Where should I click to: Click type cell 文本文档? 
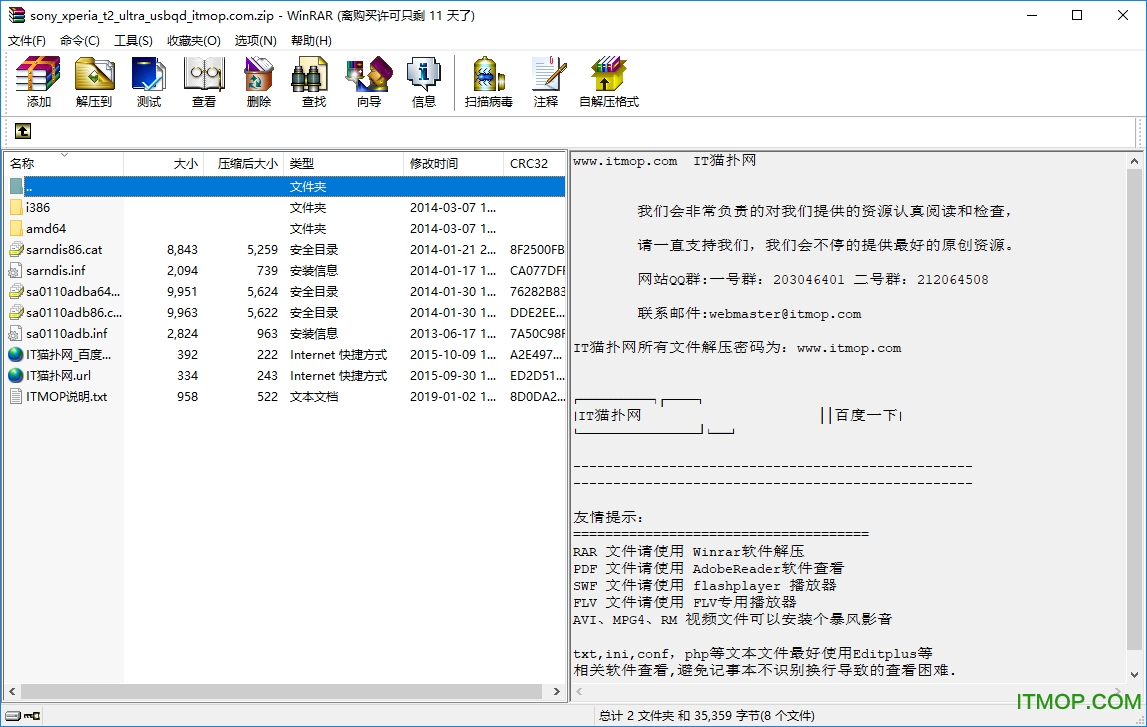[x=314, y=397]
